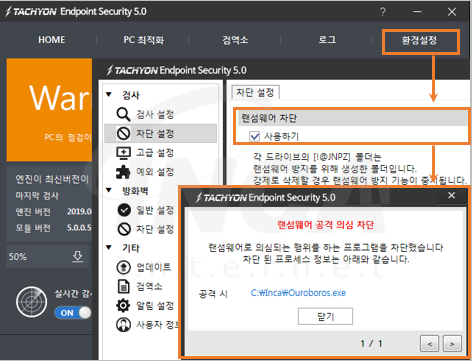Click the download icon next to 50%
Screen dimensions: 472x361
click(78, 256)
